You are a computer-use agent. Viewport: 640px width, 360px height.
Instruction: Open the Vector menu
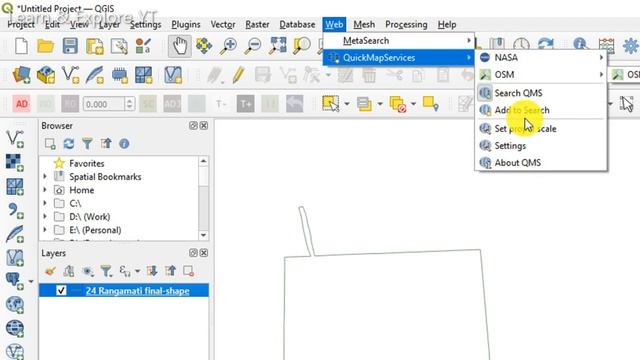click(x=223, y=24)
